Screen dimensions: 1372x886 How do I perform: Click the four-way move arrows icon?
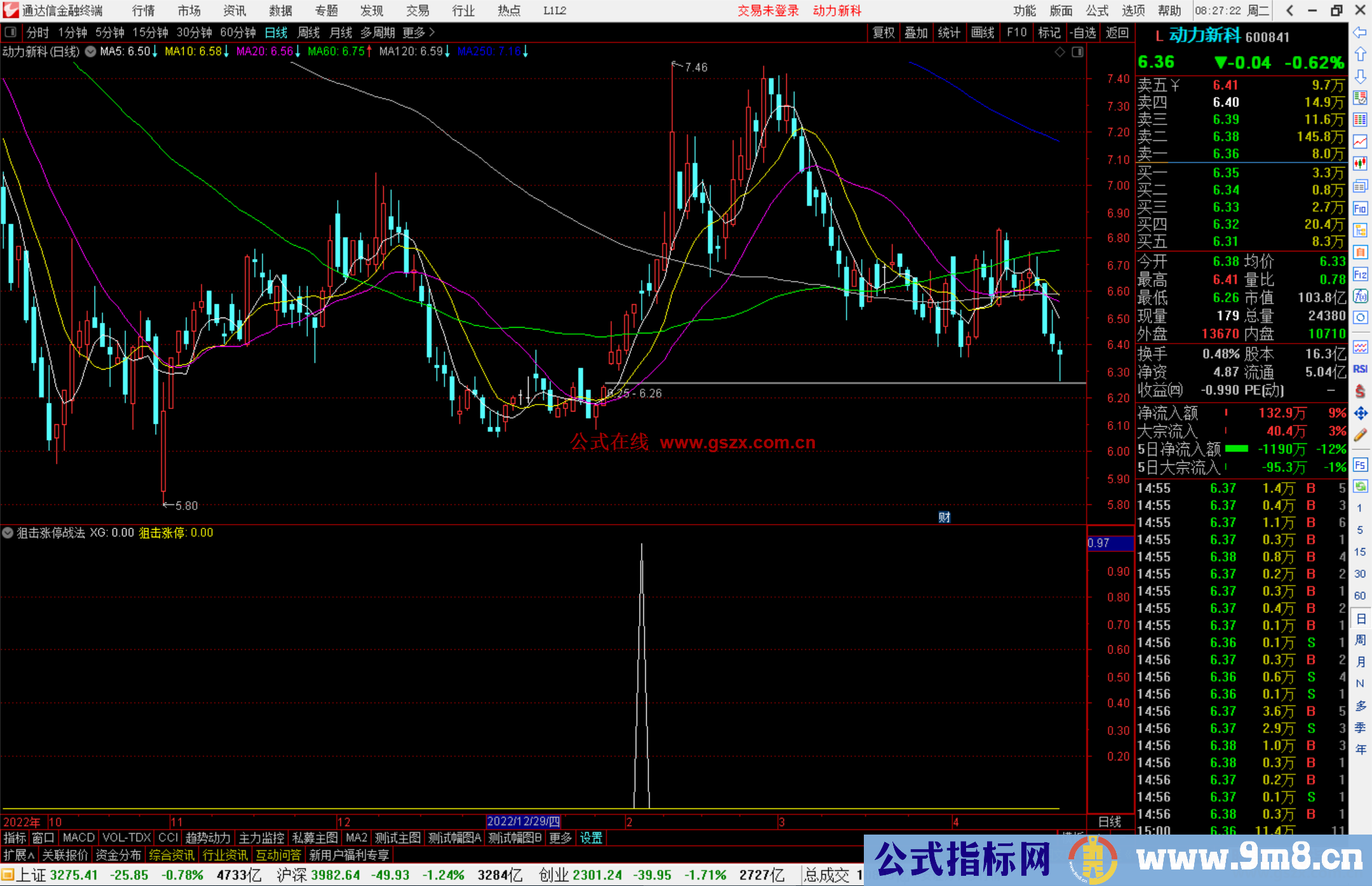coord(1360,413)
